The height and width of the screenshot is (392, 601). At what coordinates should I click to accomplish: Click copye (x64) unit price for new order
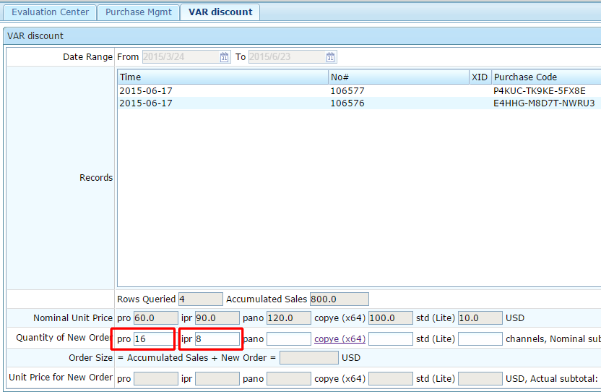pyautogui.click(x=391, y=379)
